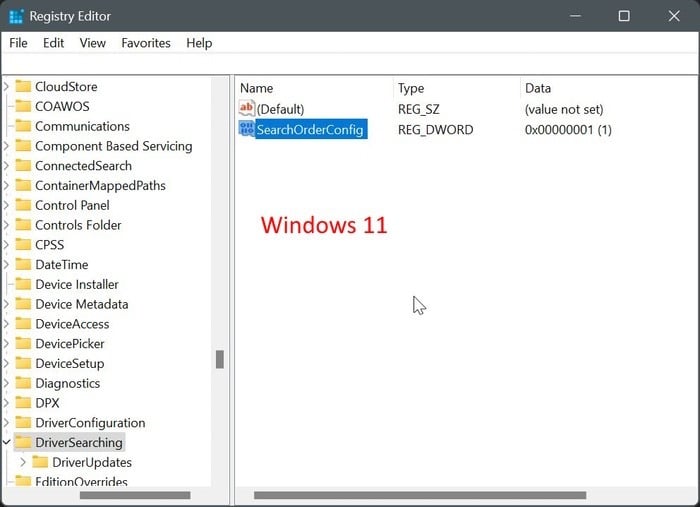
Task: Open the View menu
Action: (92, 43)
